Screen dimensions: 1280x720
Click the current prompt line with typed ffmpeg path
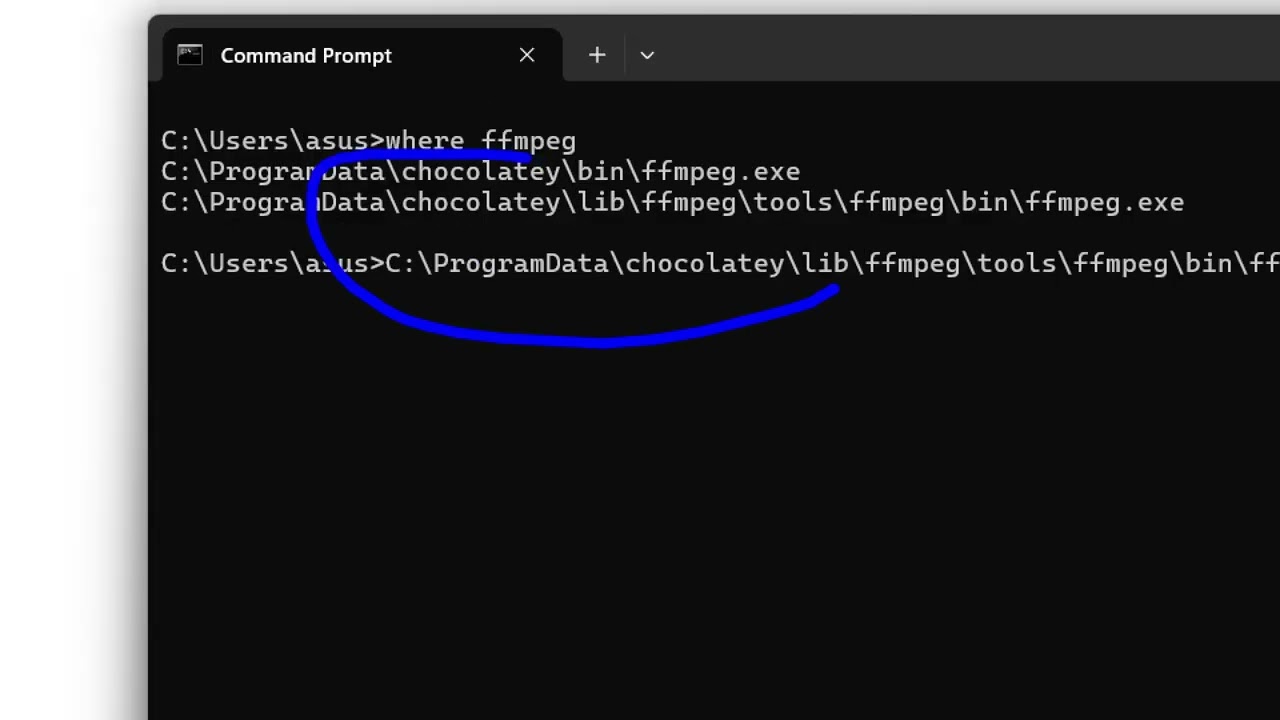(x=720, y=264)
